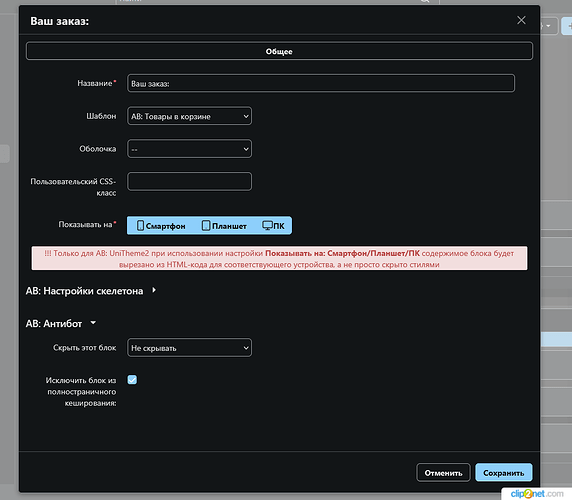This screenshot has height=500, width=572.
Task: Open the Скрыть этот блок dropdown
Action: 189,348
